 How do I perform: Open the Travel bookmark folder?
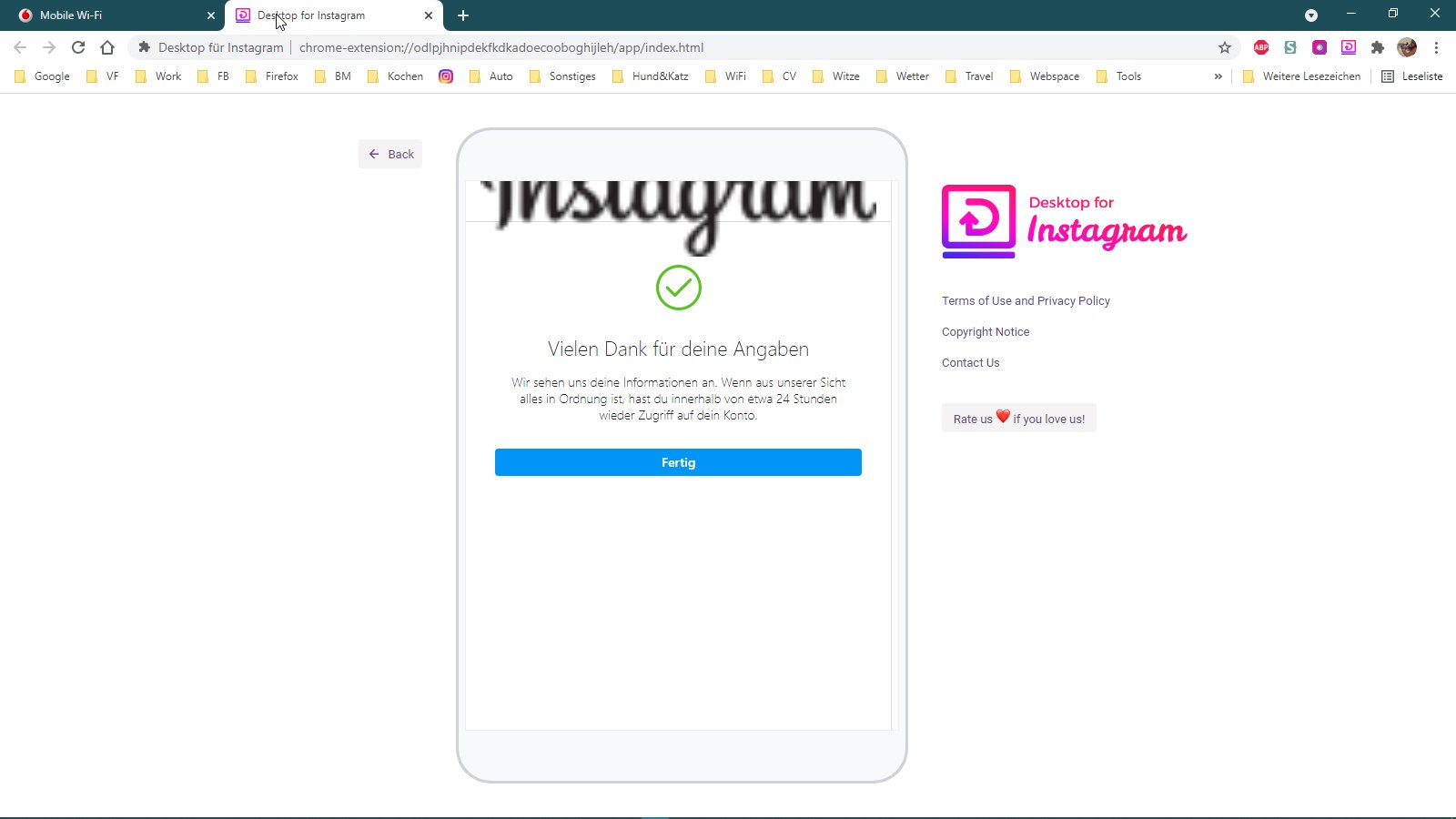[x=970, y=76]
